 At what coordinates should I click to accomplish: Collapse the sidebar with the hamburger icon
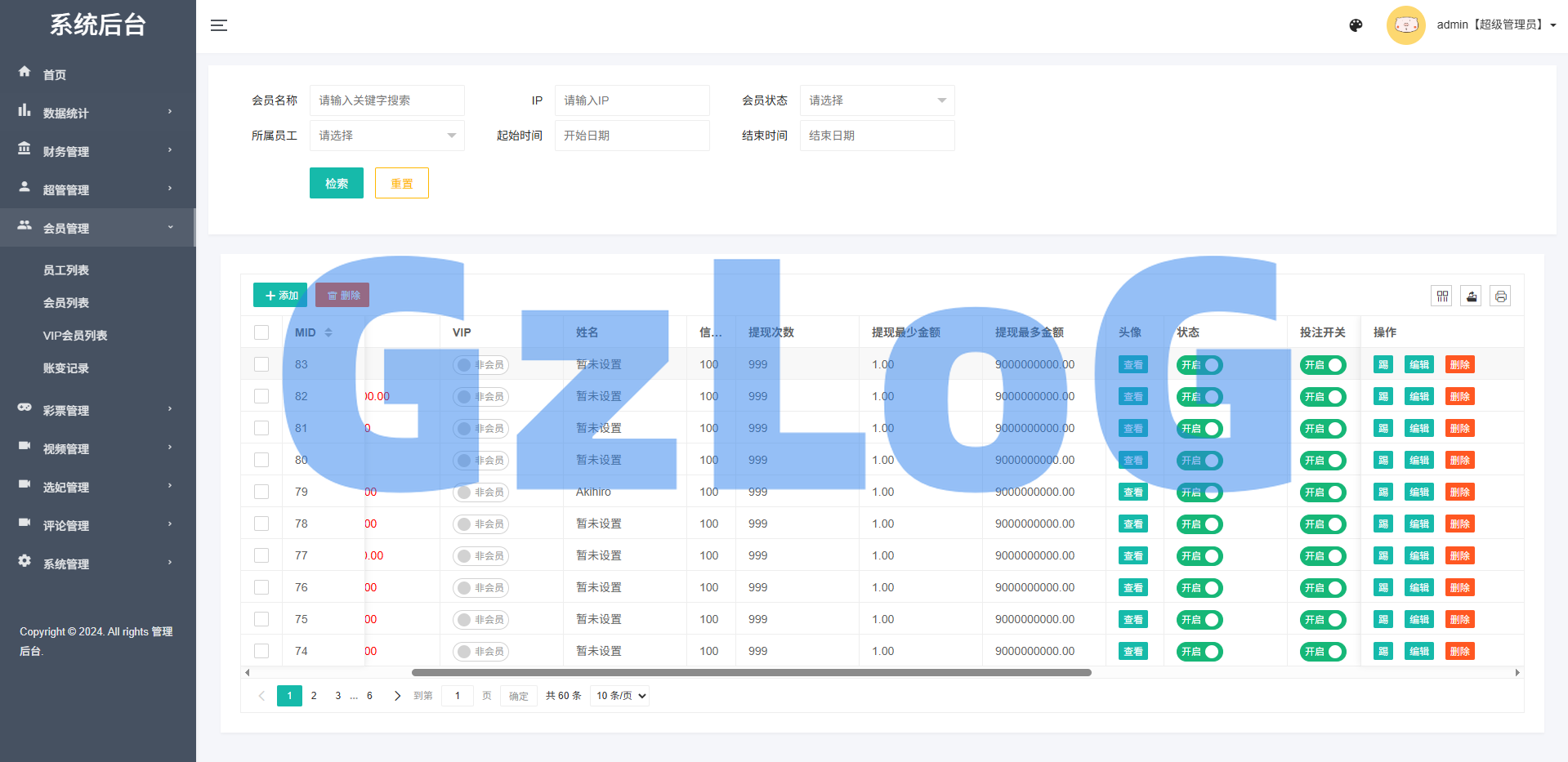tap(218, 25)
